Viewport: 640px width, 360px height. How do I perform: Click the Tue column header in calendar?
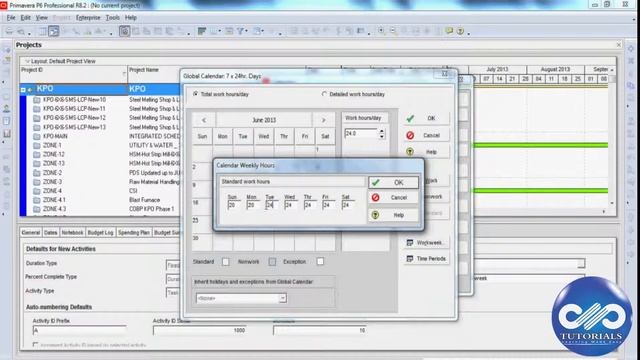coord(243,136)
